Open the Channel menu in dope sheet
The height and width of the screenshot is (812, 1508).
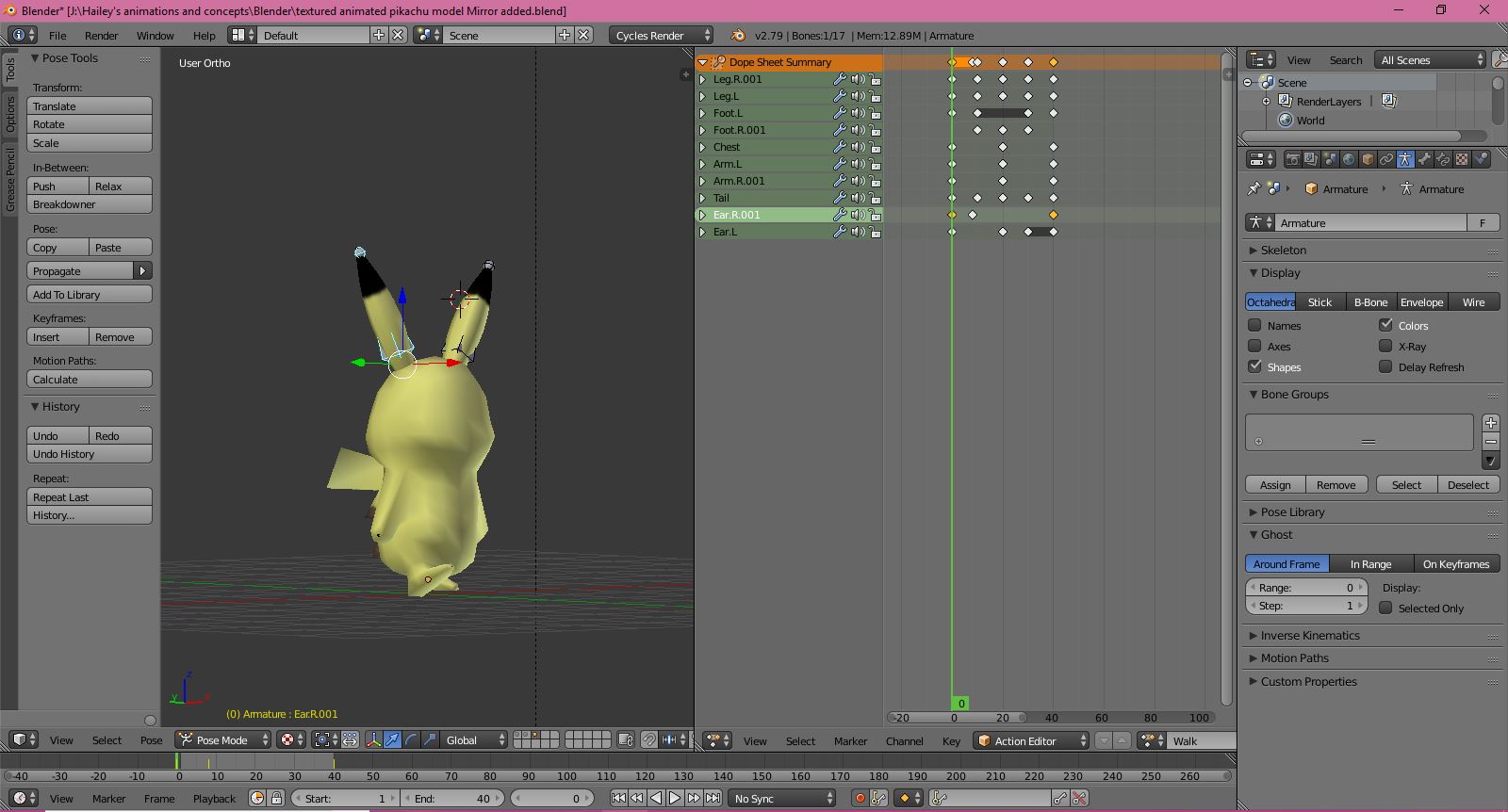(904, 741)
